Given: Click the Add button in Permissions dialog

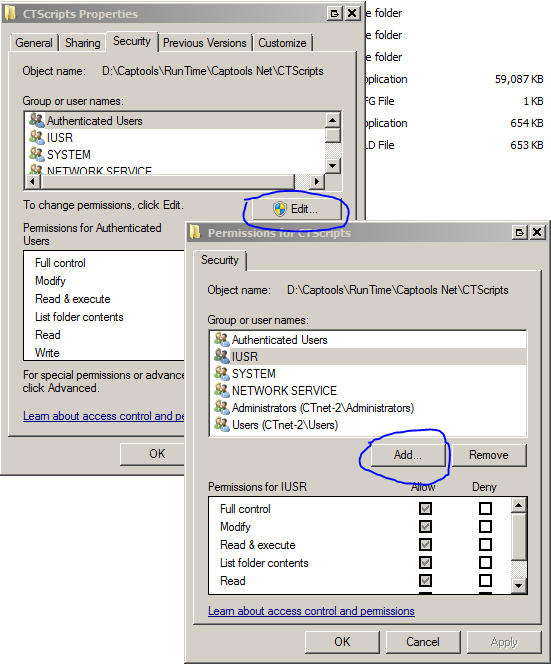Looking at the screenshot, I should pyautogui.click(x=408, y=455).
